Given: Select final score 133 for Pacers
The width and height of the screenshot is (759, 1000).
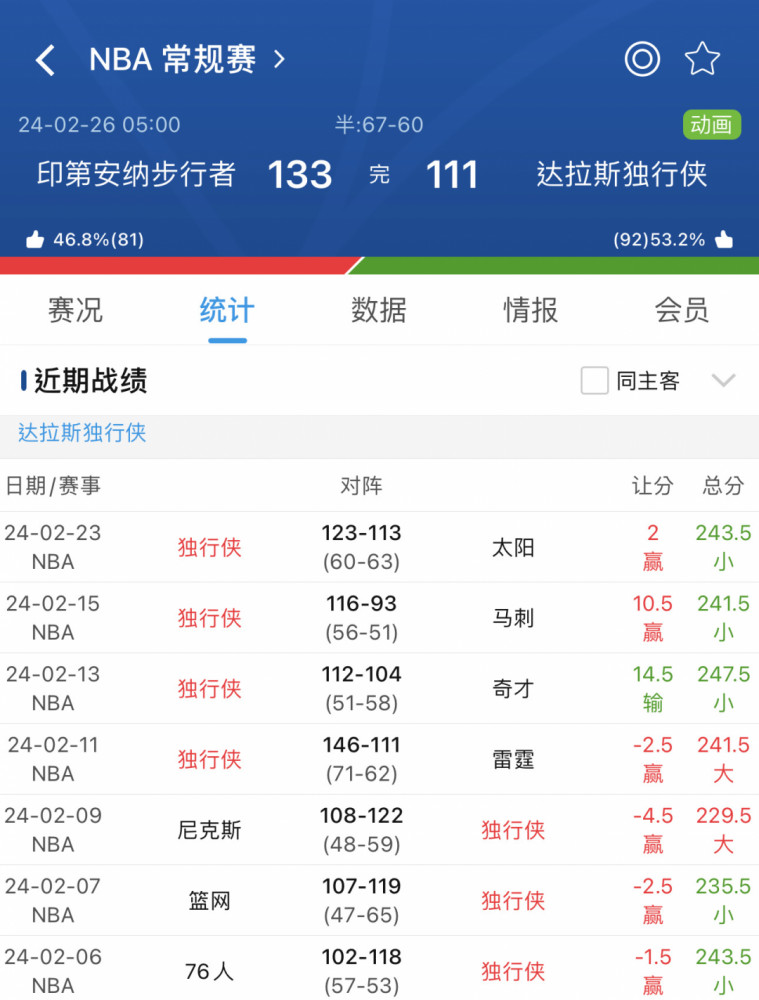Looking at the screenshot, I should (x=300, y=175).
